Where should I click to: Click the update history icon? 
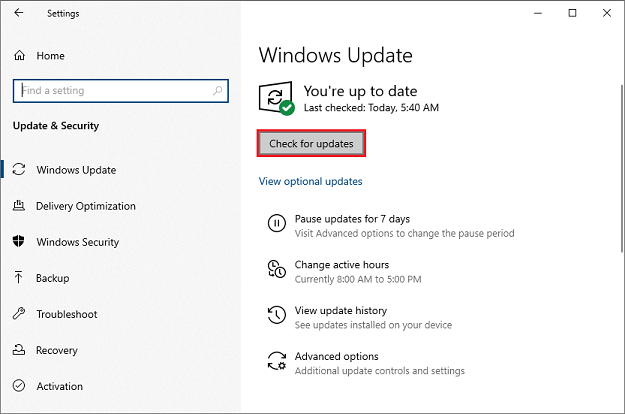[x=276, y=316]
